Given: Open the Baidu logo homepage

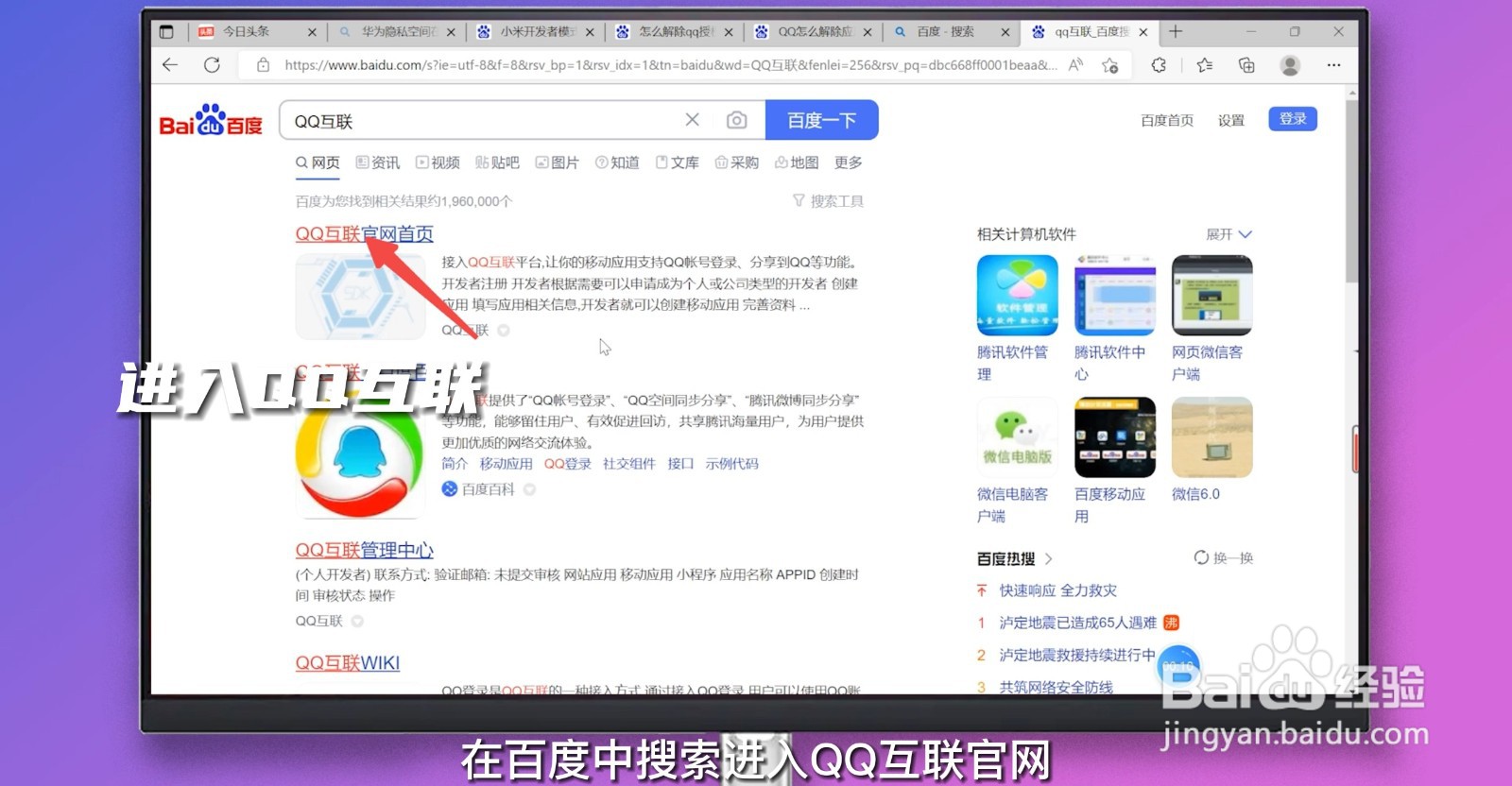Looking at the screenshot, I should point(210,120).
